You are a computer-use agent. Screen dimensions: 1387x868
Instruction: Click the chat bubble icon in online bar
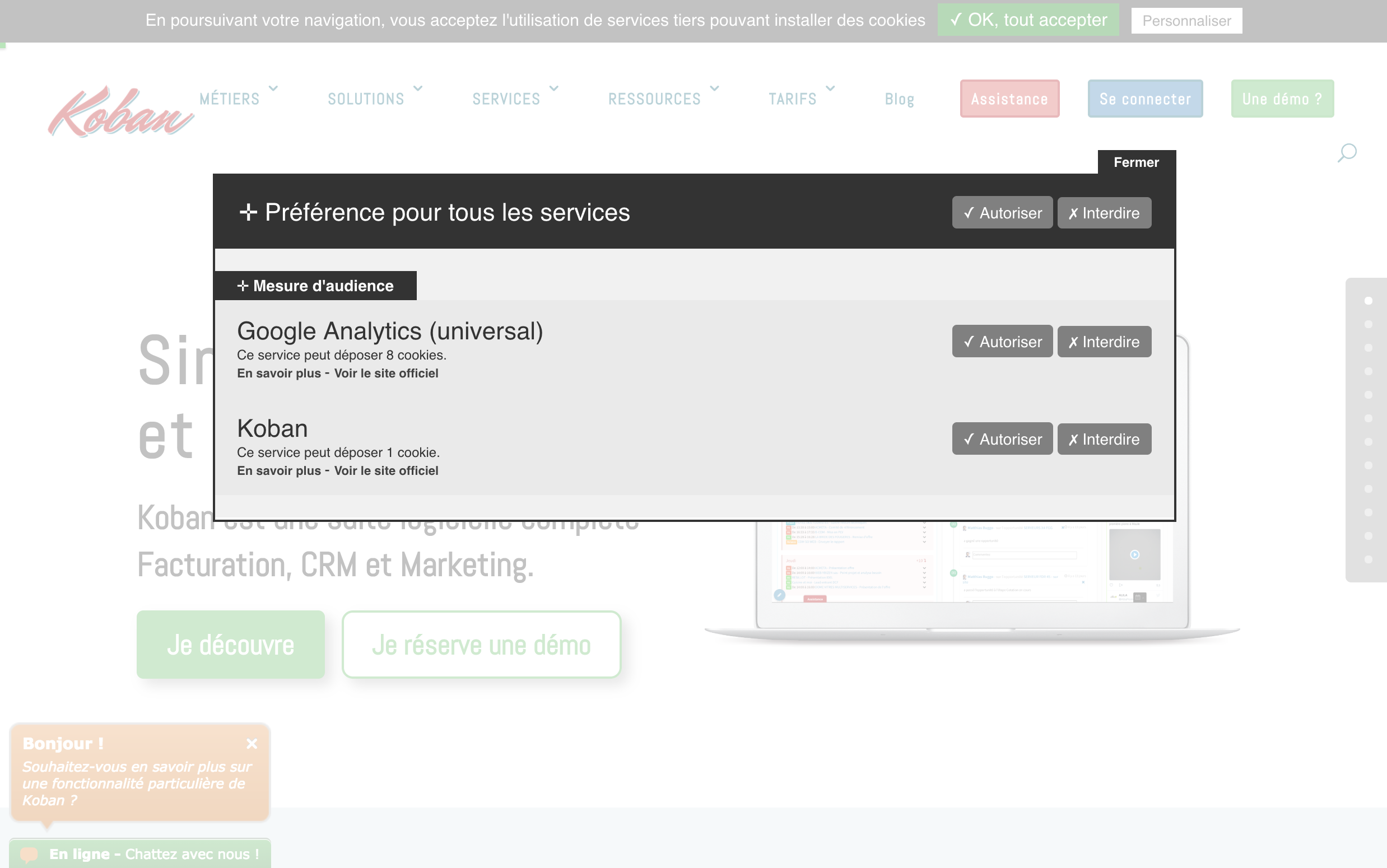(30, 854)
